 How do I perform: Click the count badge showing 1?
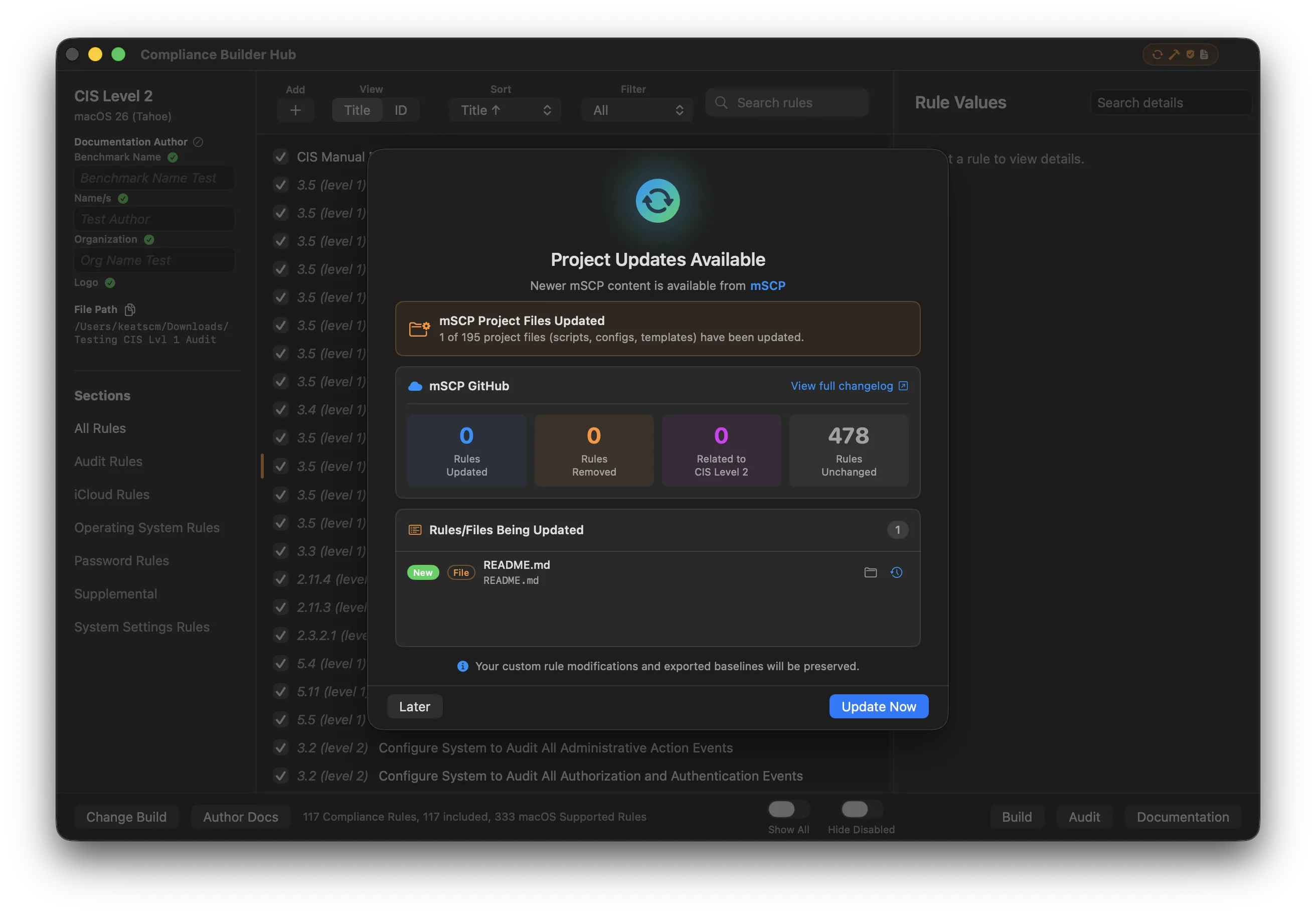897,530
